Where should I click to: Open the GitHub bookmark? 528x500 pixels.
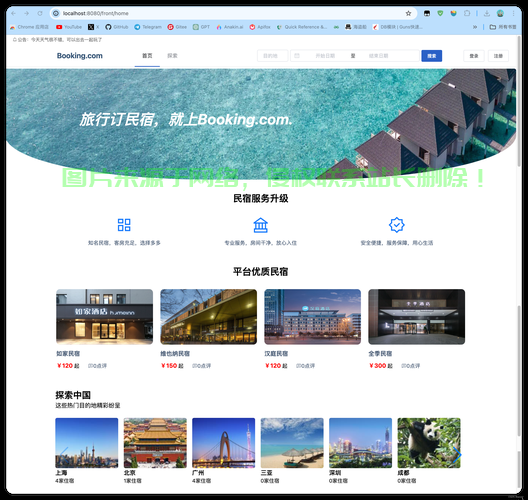tap(117, 27)
